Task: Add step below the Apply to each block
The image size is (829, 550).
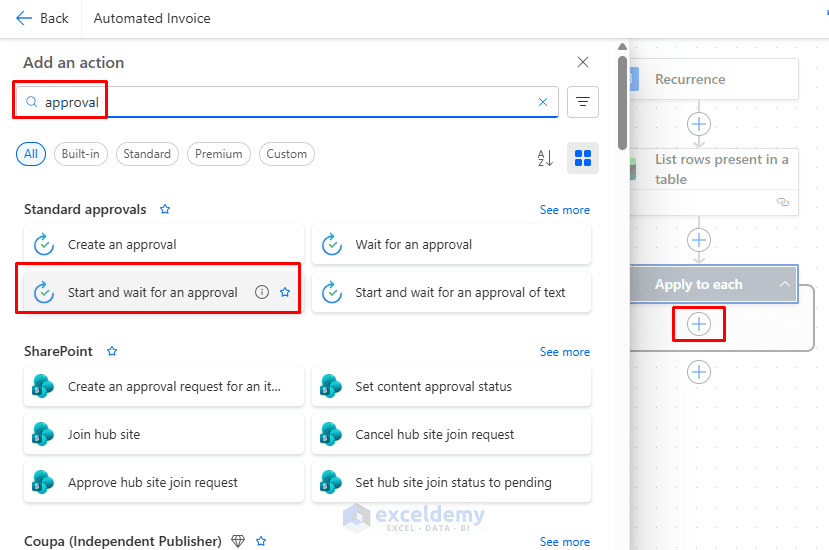Action: point(698,372)
